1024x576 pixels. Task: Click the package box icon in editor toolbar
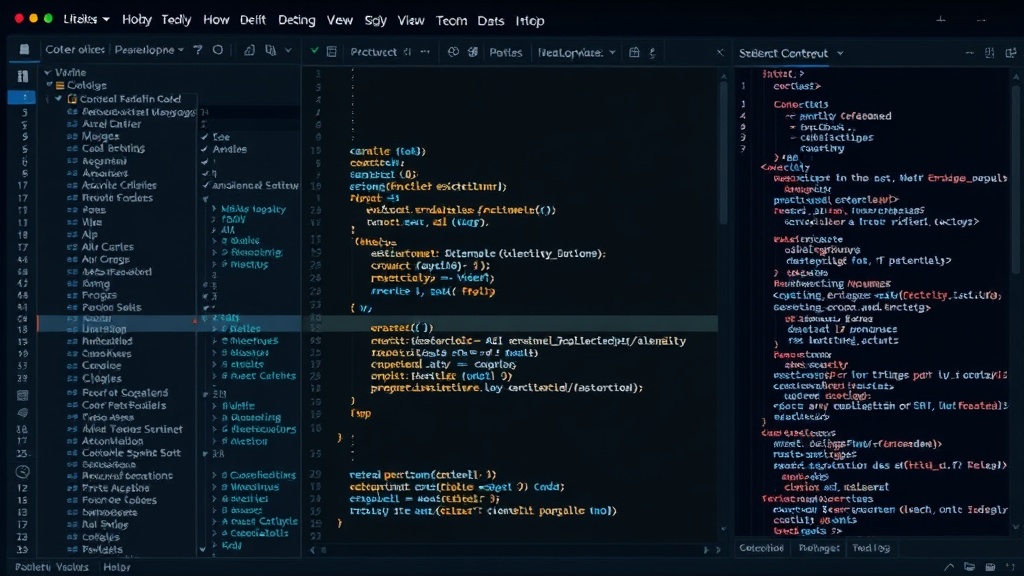[634, 52]
